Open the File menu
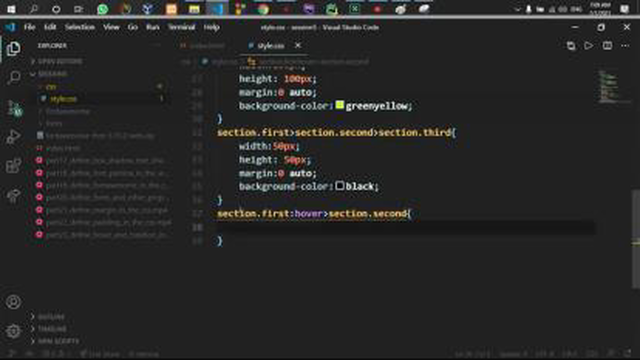Screen dimensions: 640x360 (29, 27)
